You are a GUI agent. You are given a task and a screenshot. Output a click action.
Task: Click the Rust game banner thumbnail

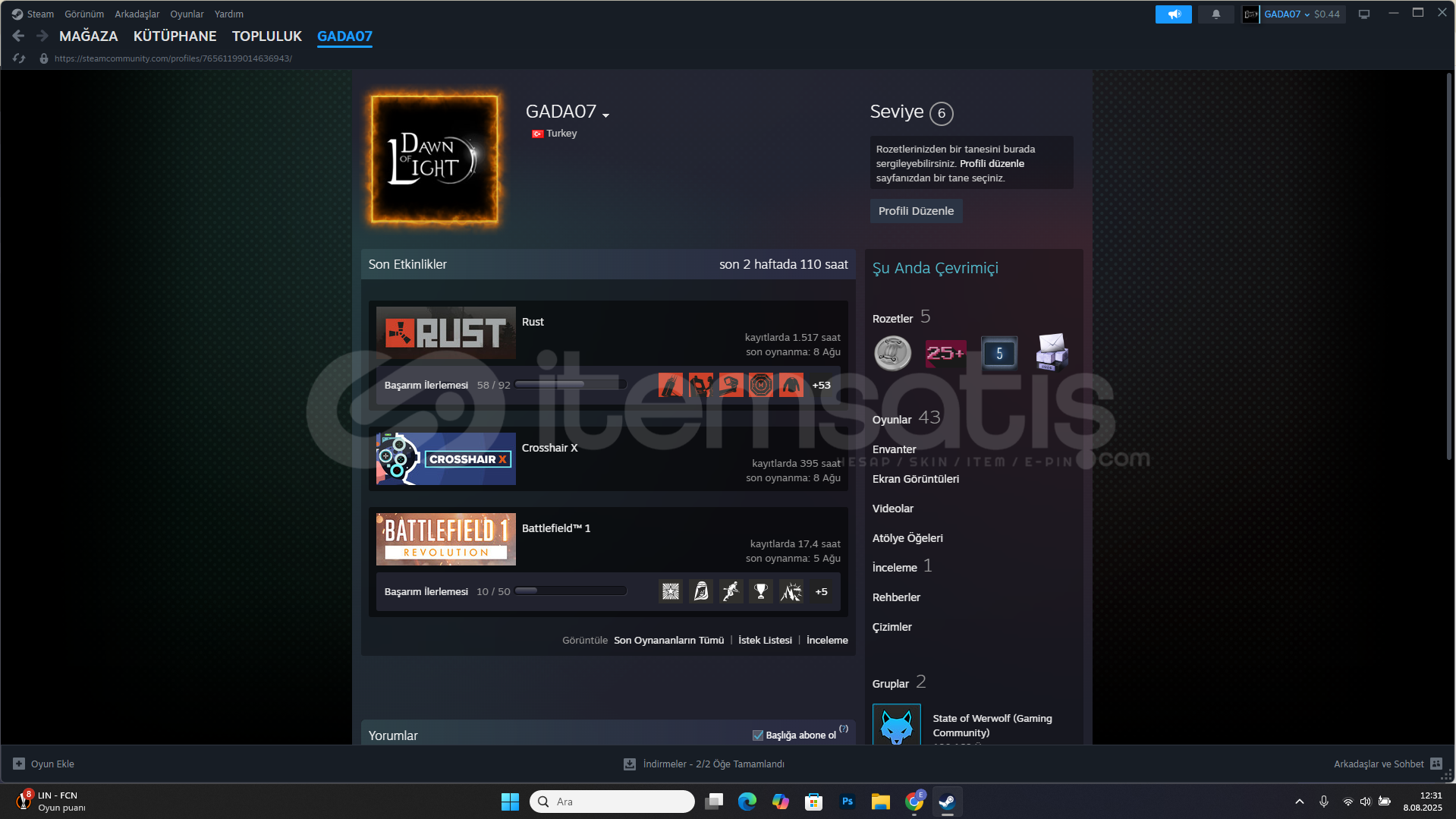[446, 332]
